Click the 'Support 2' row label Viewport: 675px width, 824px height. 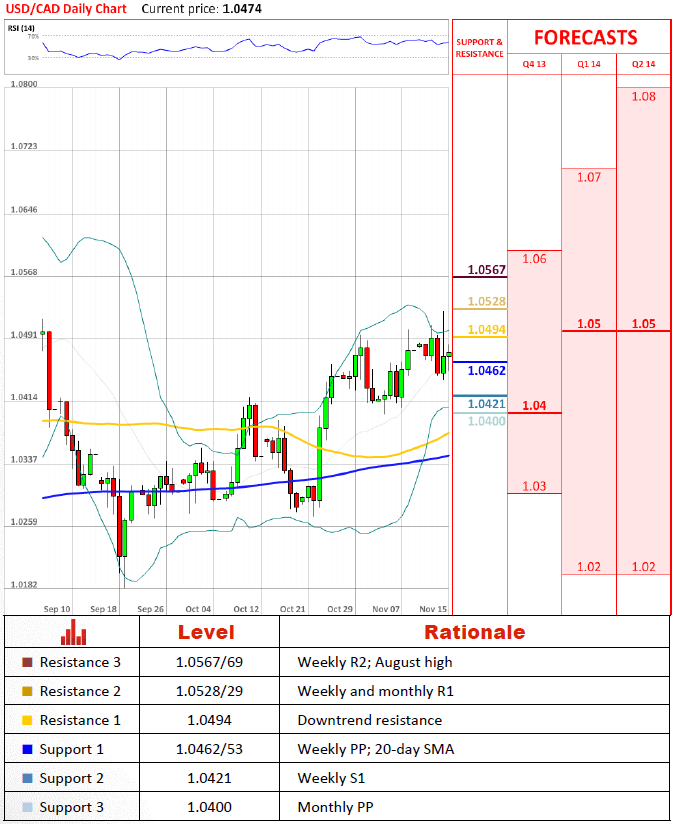coord(71,778)
